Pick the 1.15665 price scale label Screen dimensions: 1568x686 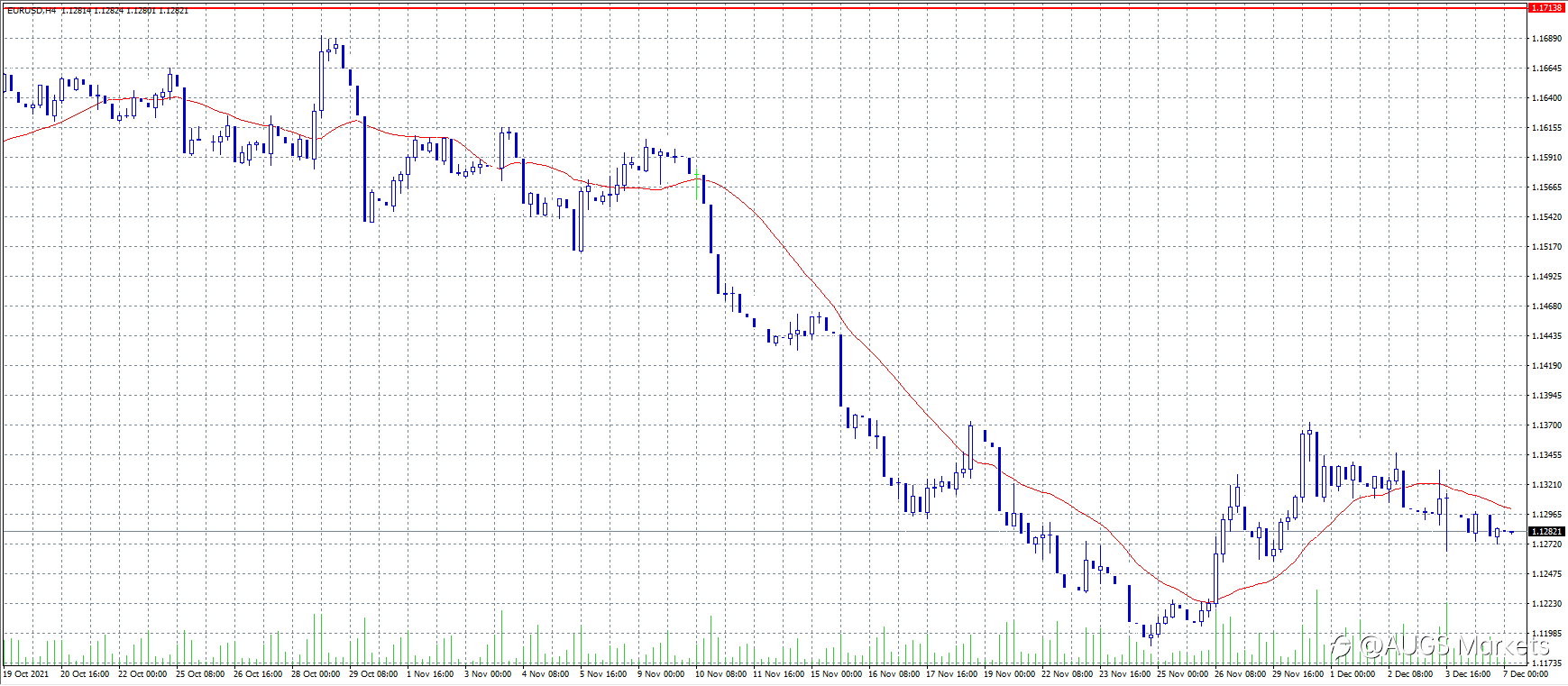1547,188
